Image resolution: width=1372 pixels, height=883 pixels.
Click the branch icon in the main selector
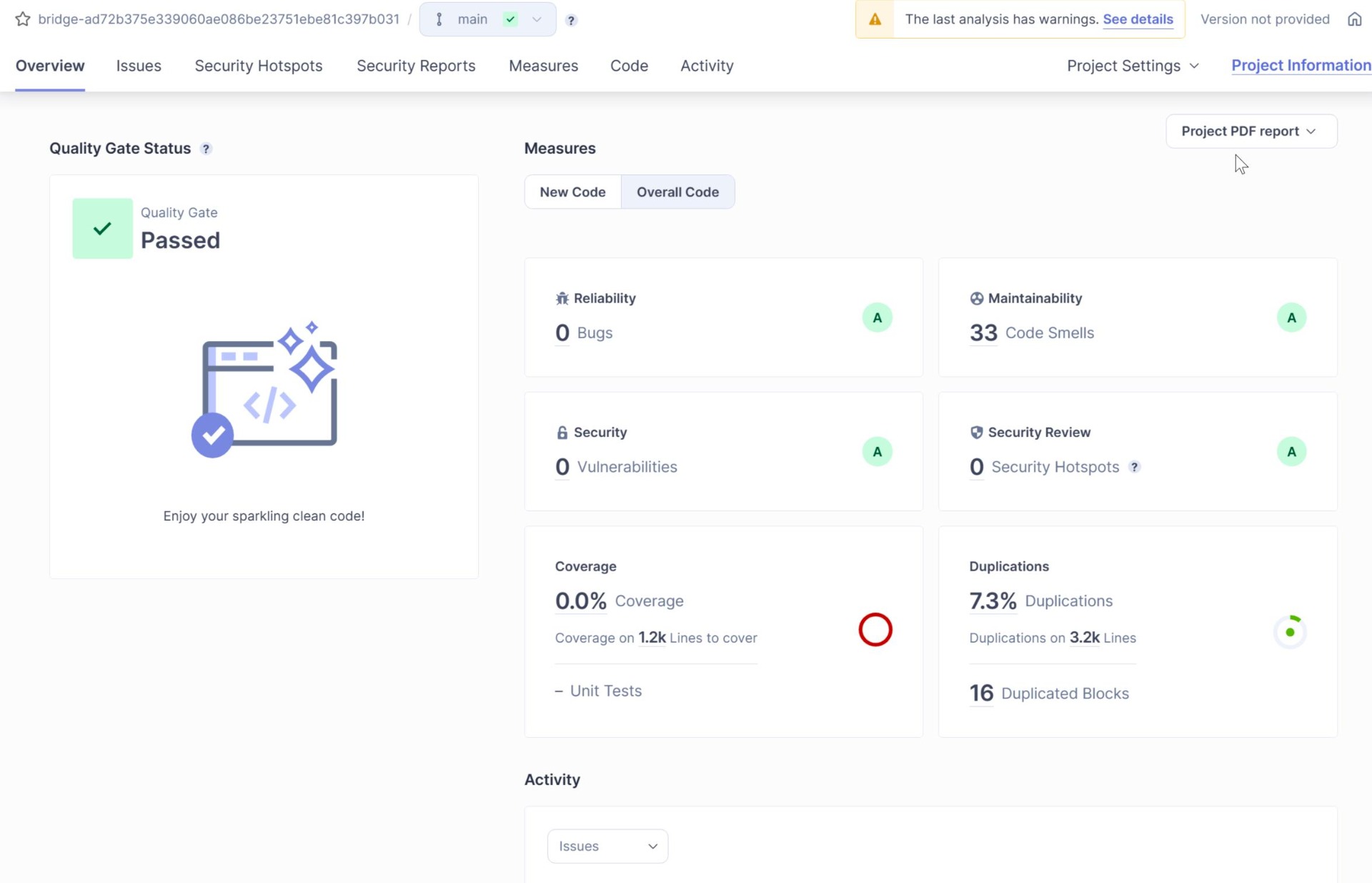[x=439, y=19]
